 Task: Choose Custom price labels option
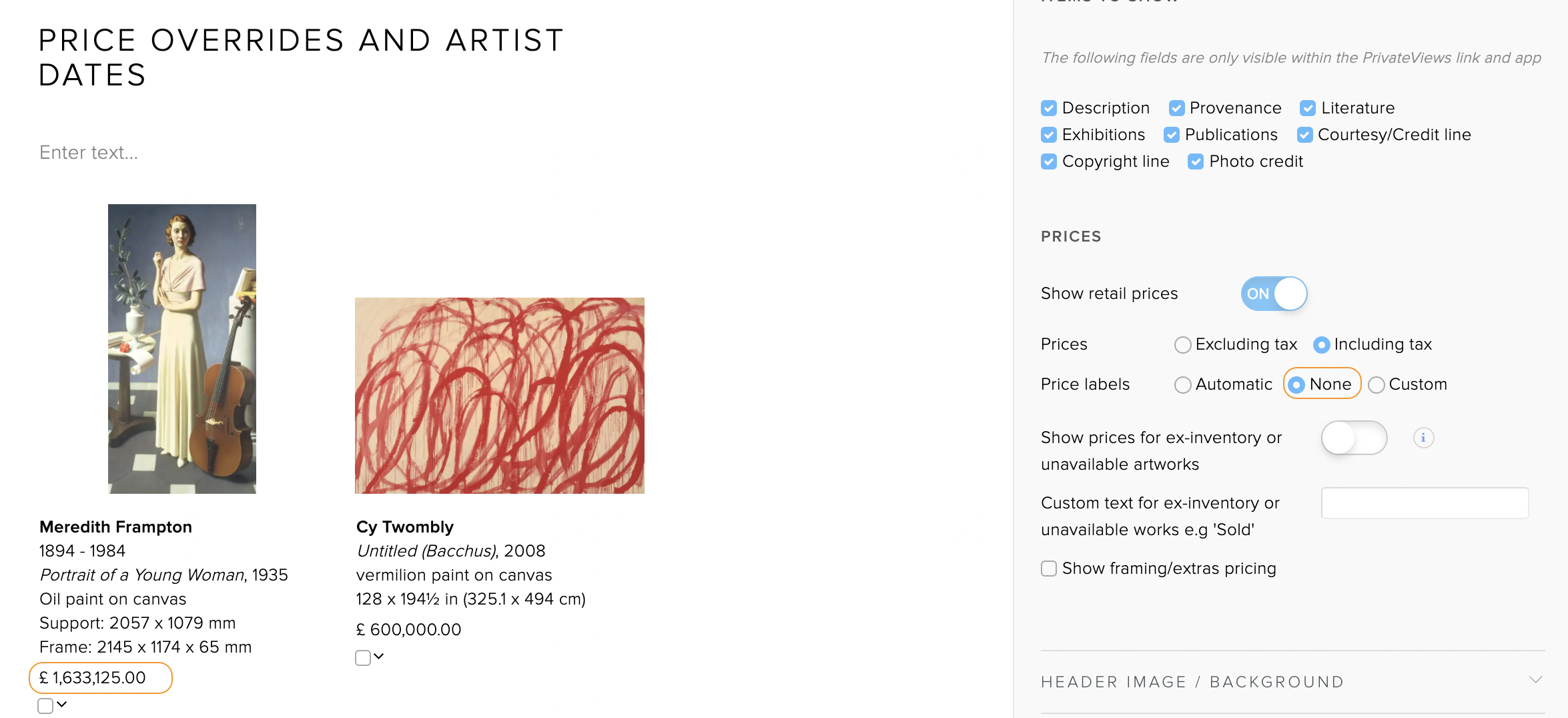coord(1376,385)
